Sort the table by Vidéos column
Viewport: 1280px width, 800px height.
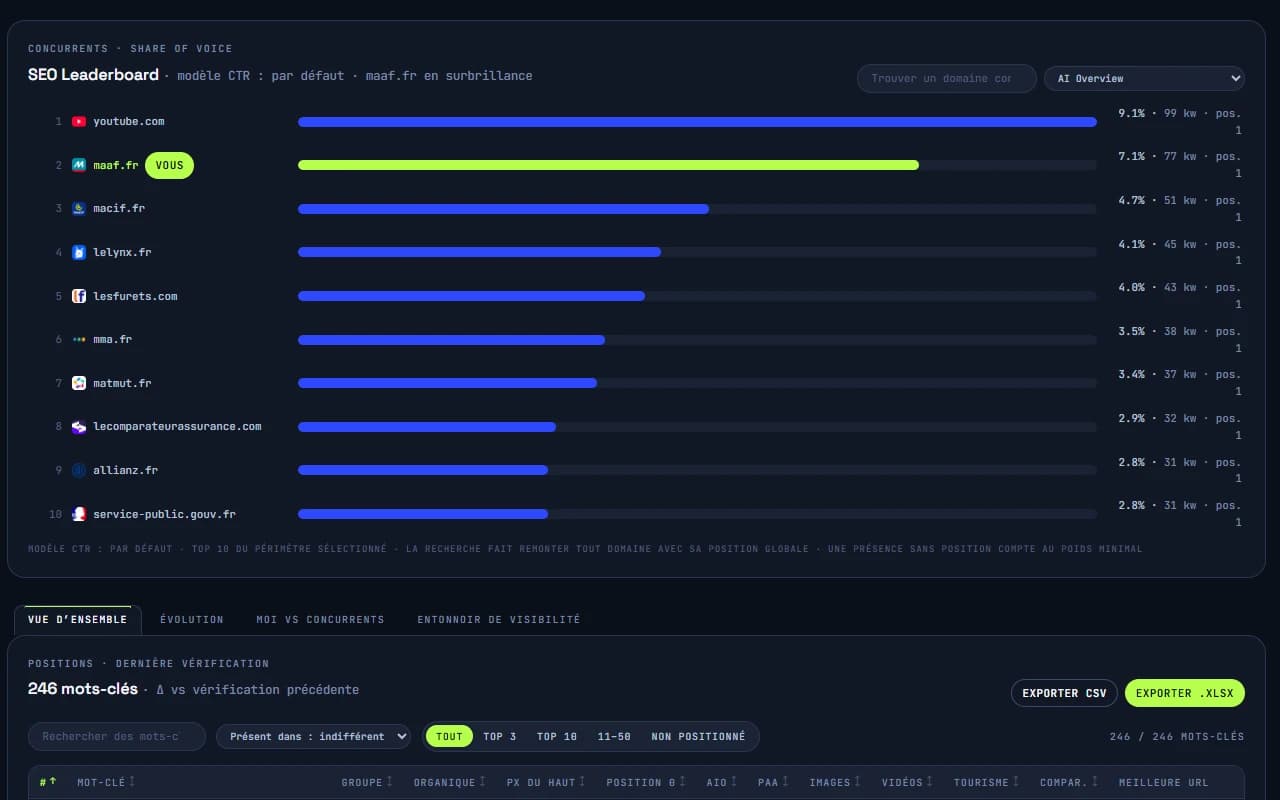tap(908, 782)
